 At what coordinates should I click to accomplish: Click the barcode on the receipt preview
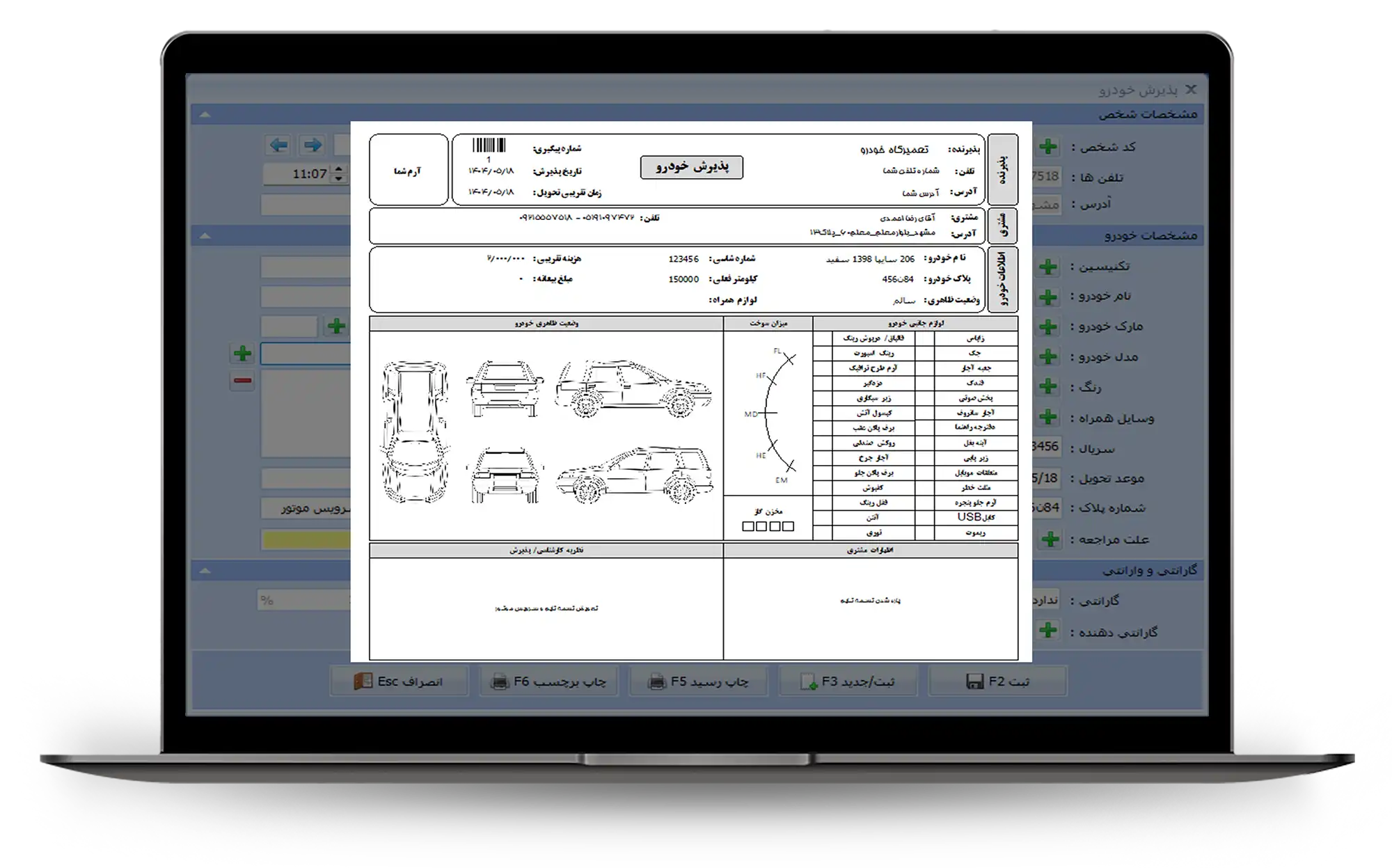(x=489, y=145)
